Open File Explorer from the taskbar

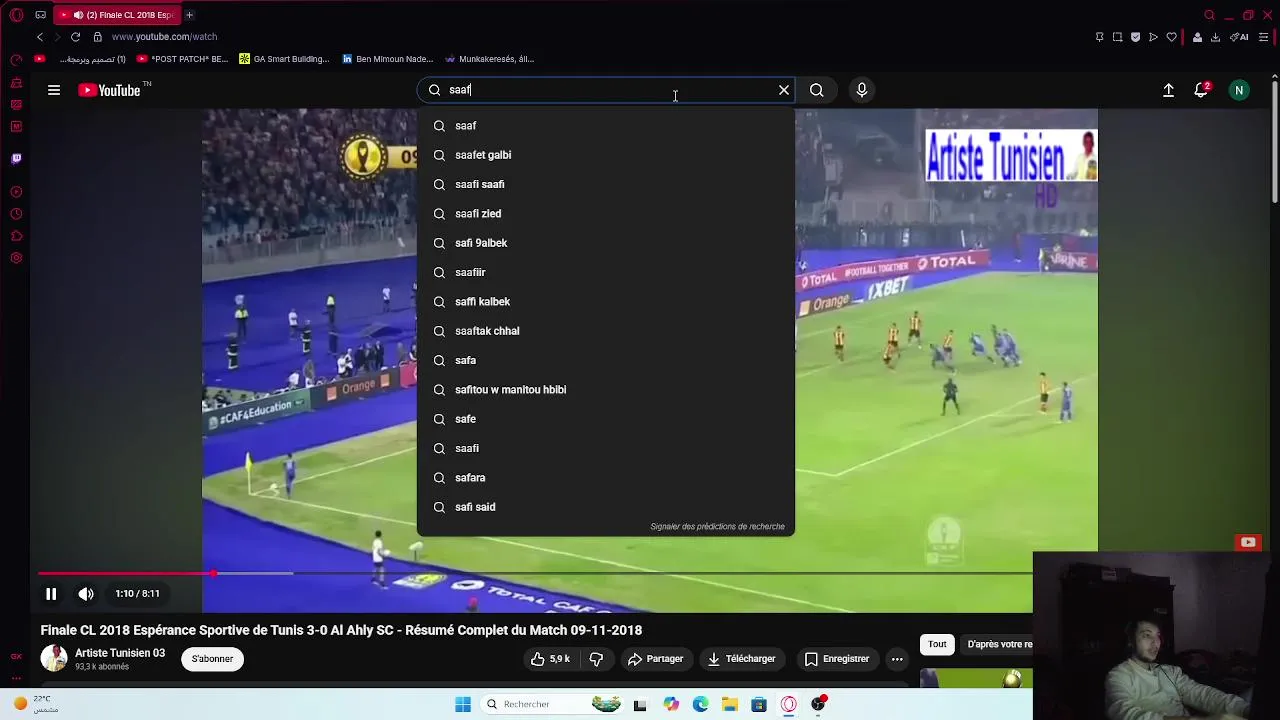[730, 704]
